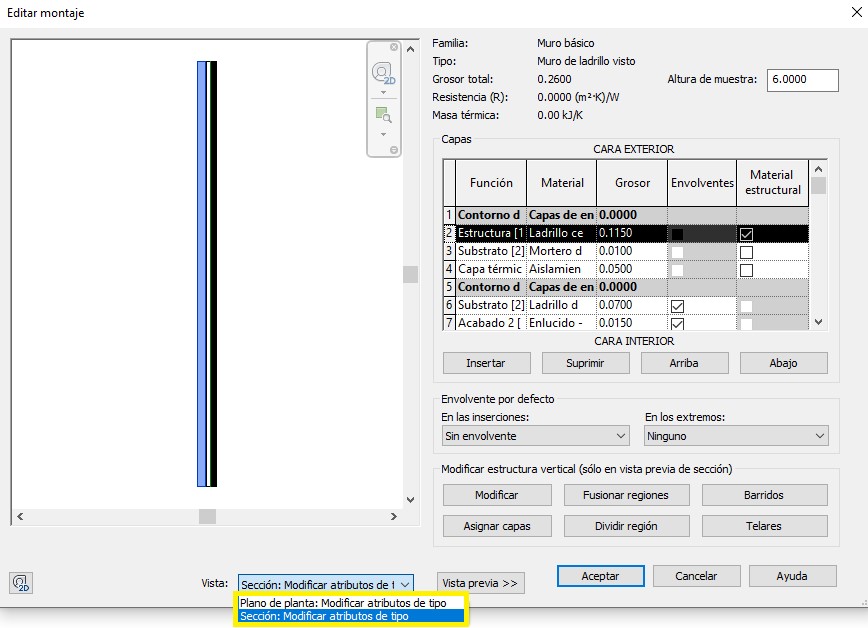Uncheck Envolventes for Ladrillo substrate row 6
This screenshot has width=868, height=628.
click(678, 305)
